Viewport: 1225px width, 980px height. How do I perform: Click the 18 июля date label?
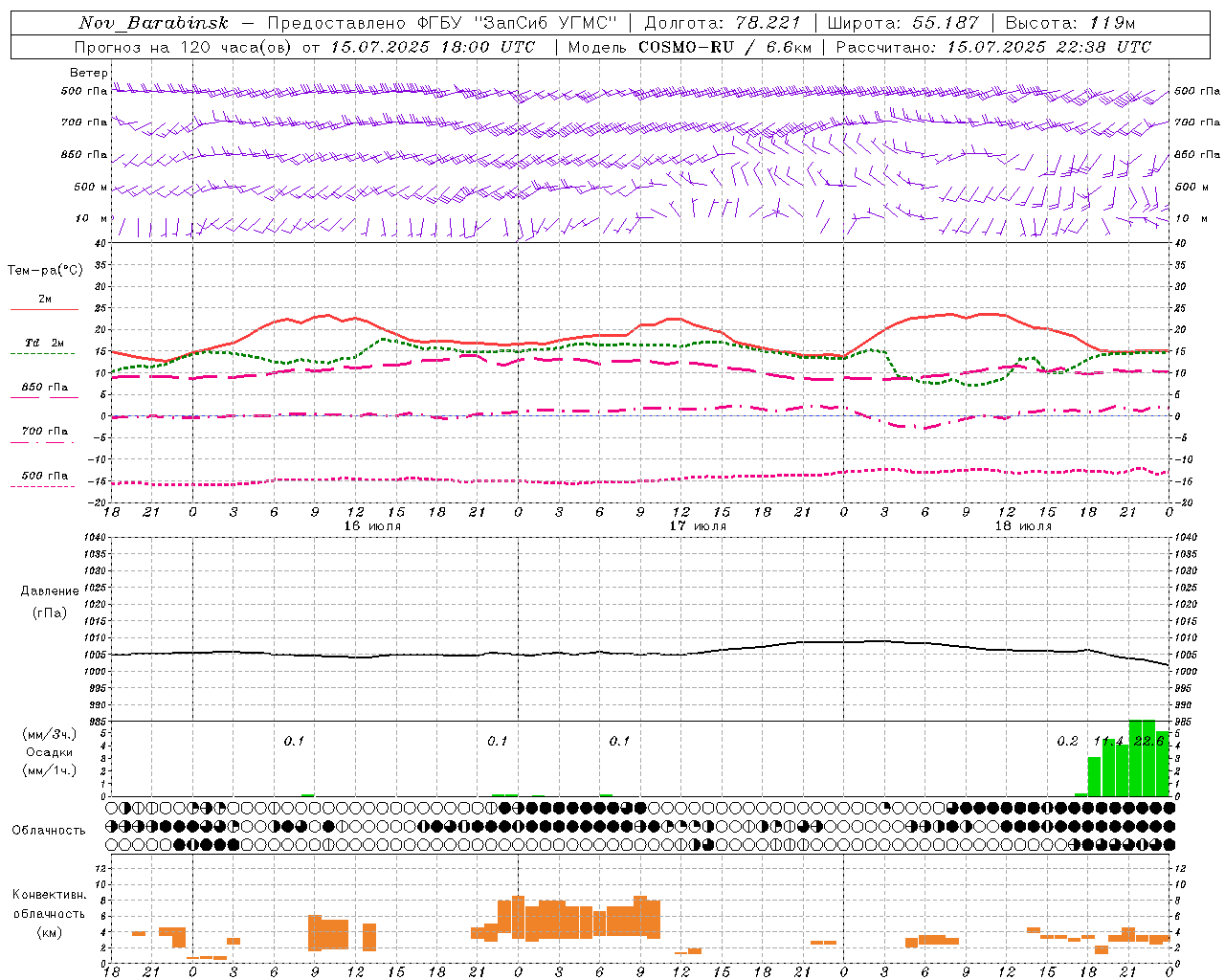pos(1023,526)
